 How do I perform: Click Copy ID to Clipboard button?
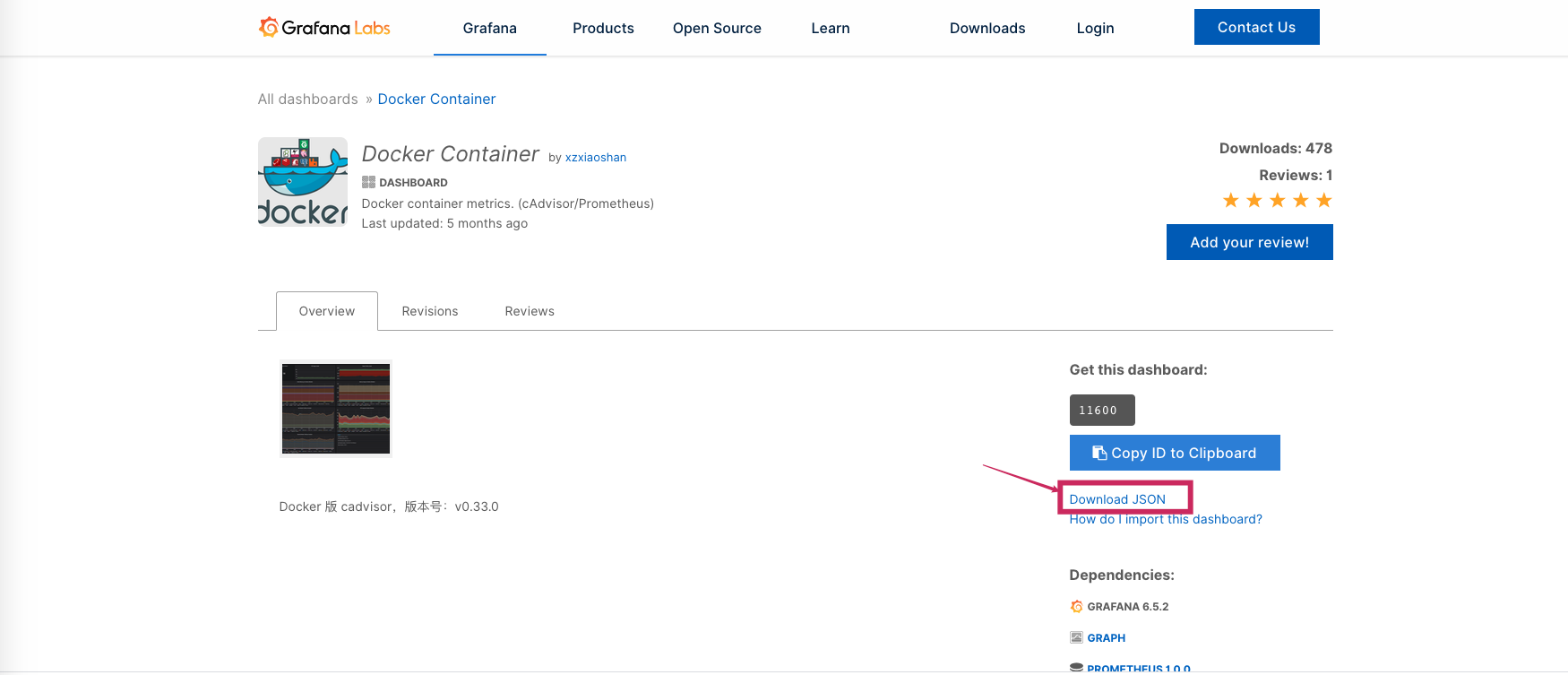[1175, 453]
